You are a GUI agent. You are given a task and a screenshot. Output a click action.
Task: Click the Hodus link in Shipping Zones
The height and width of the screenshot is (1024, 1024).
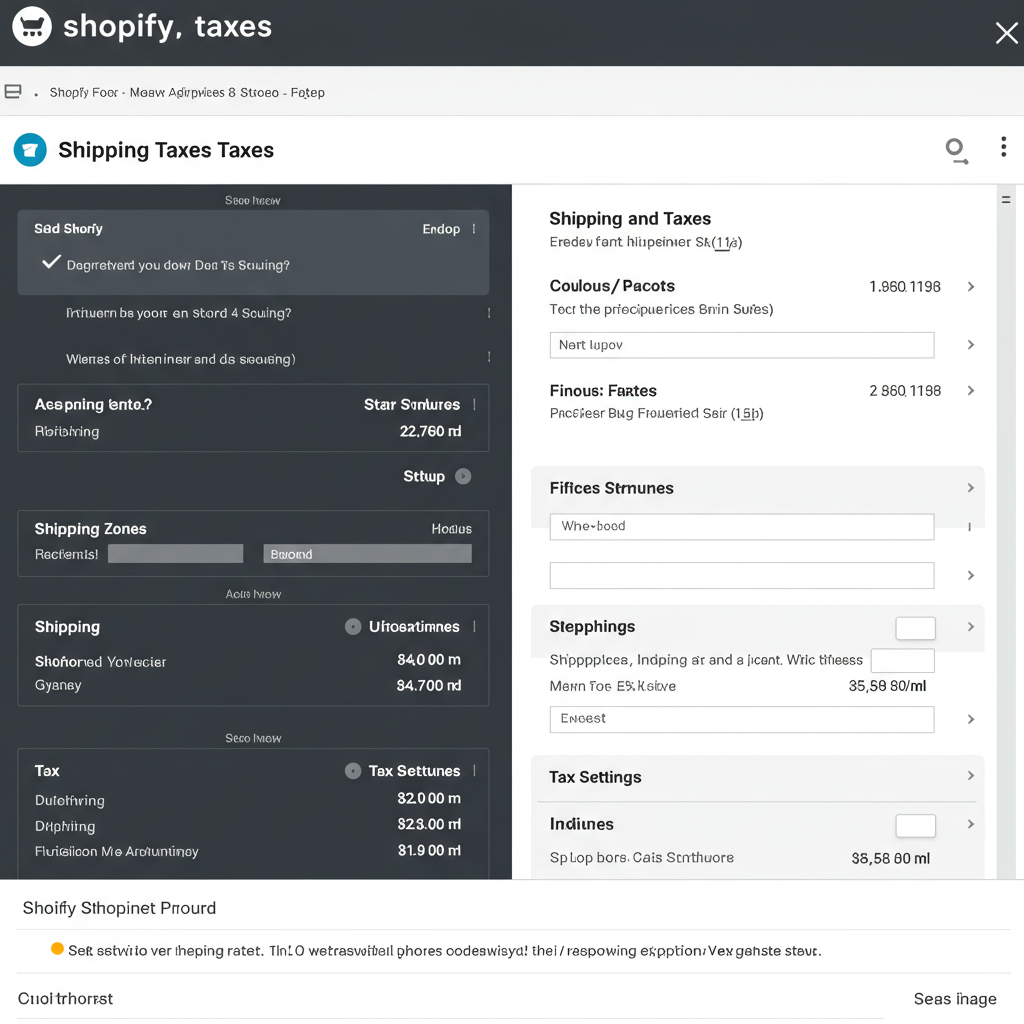point(451,529)
